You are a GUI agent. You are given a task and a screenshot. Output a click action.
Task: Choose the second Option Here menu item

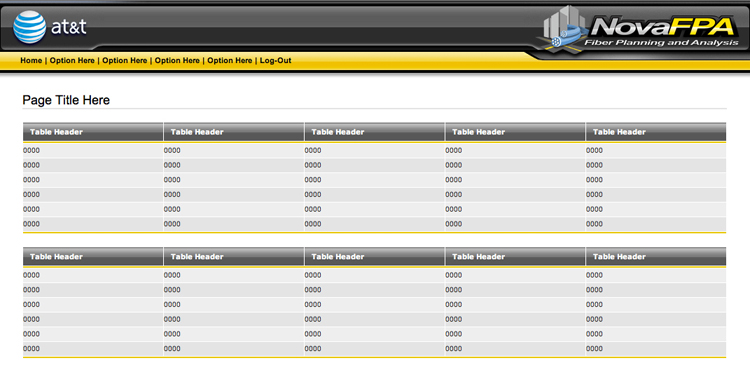[x=125, y=60]
